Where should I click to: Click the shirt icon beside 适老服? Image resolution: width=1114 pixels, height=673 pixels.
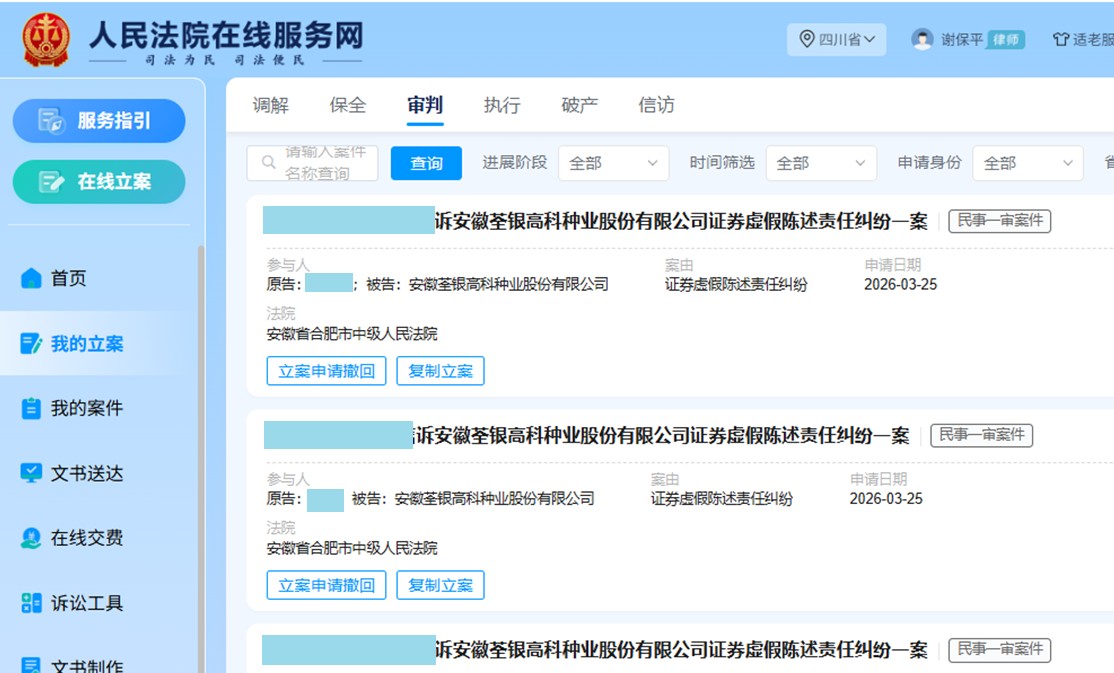(1061, 39)
